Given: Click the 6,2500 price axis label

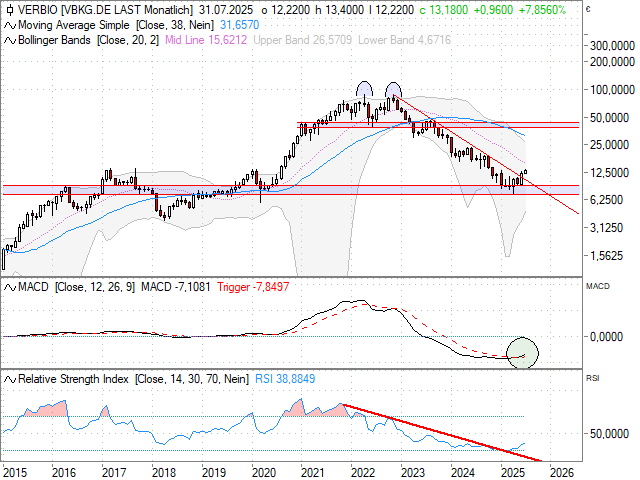Looking at the screenshot, I should [x=607, y=200].
